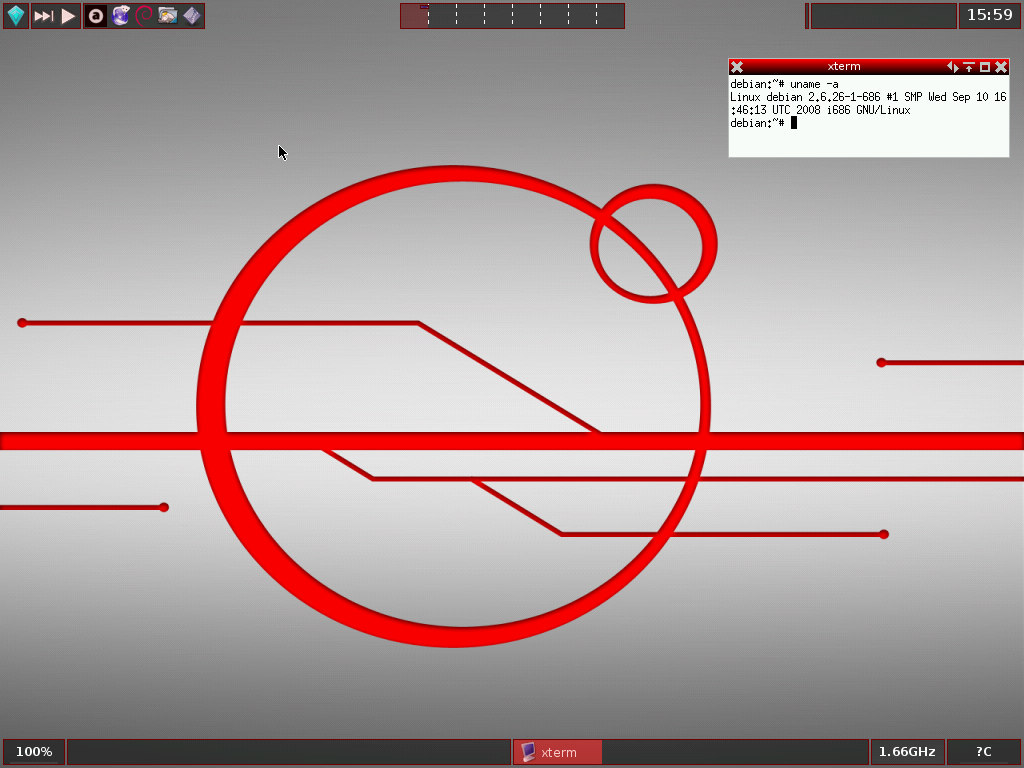Click the ?C temperature indicator
Image resolution: width=1024 pixels, height=768 pixels.
point(984,752)
